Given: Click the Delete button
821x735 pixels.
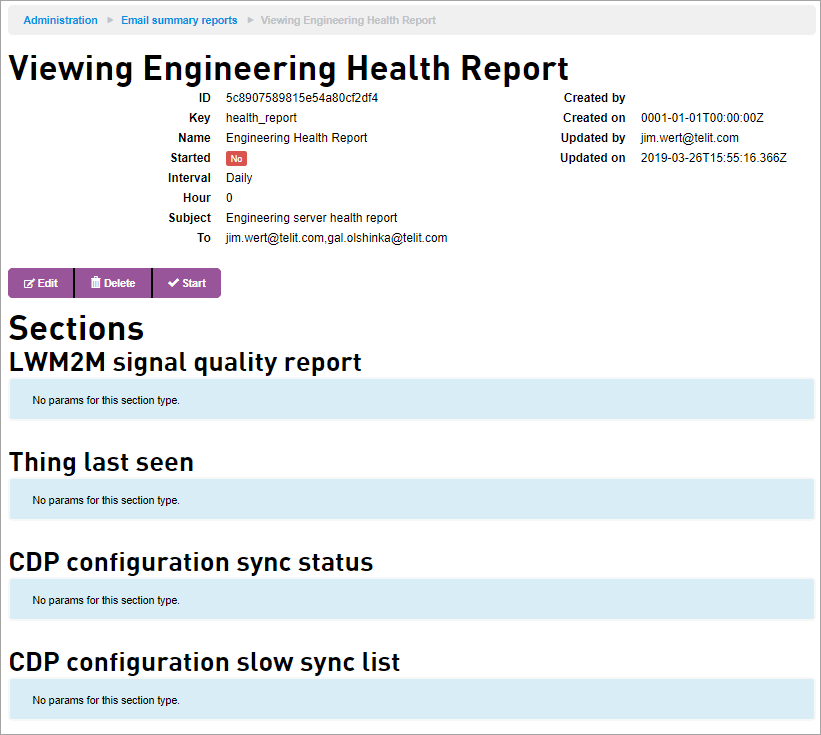Looking at the screenshot, I should pyautogui.click(x=113, y=283).
